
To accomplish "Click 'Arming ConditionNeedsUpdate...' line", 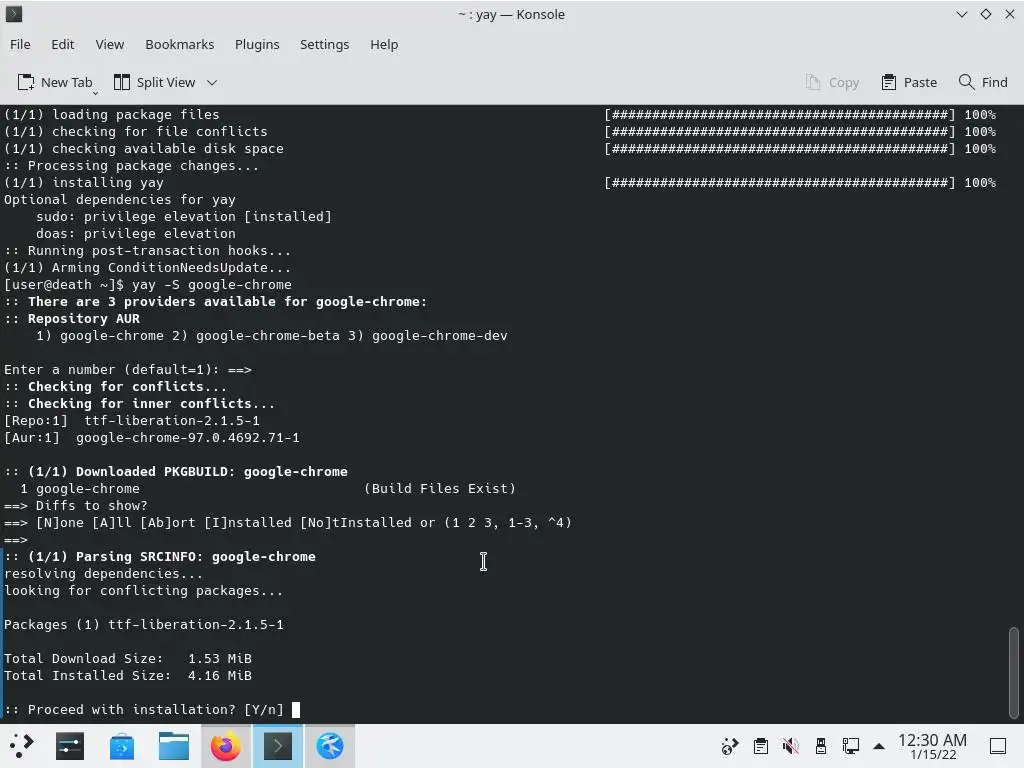I will tap(148, 268).
